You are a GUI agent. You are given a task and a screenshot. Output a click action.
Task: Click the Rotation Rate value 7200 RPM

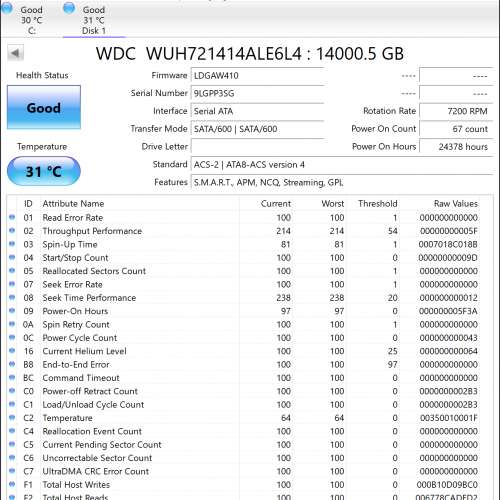click(x=456, y=111)
